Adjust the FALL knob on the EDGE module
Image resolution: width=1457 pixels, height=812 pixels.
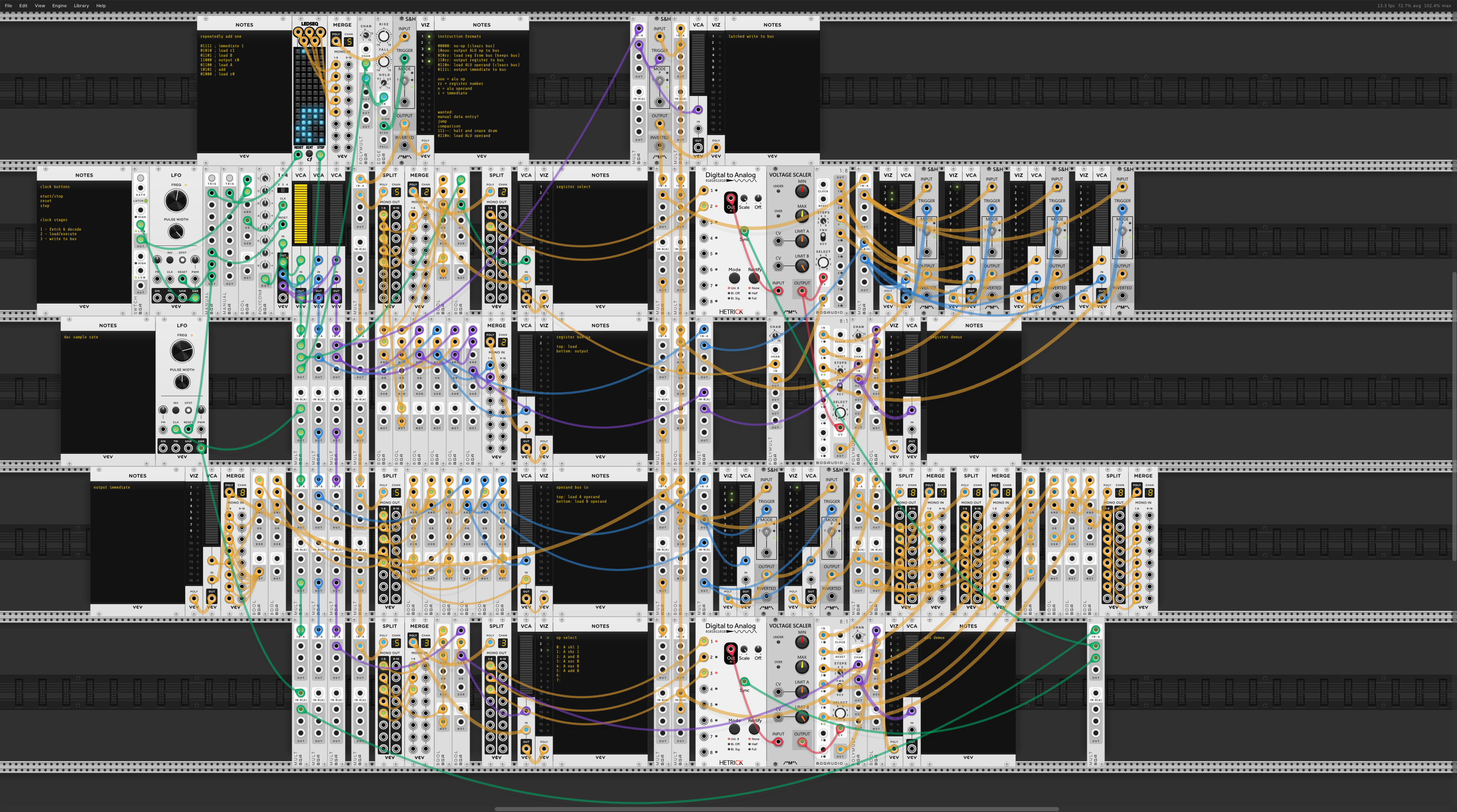coord(384,61)
